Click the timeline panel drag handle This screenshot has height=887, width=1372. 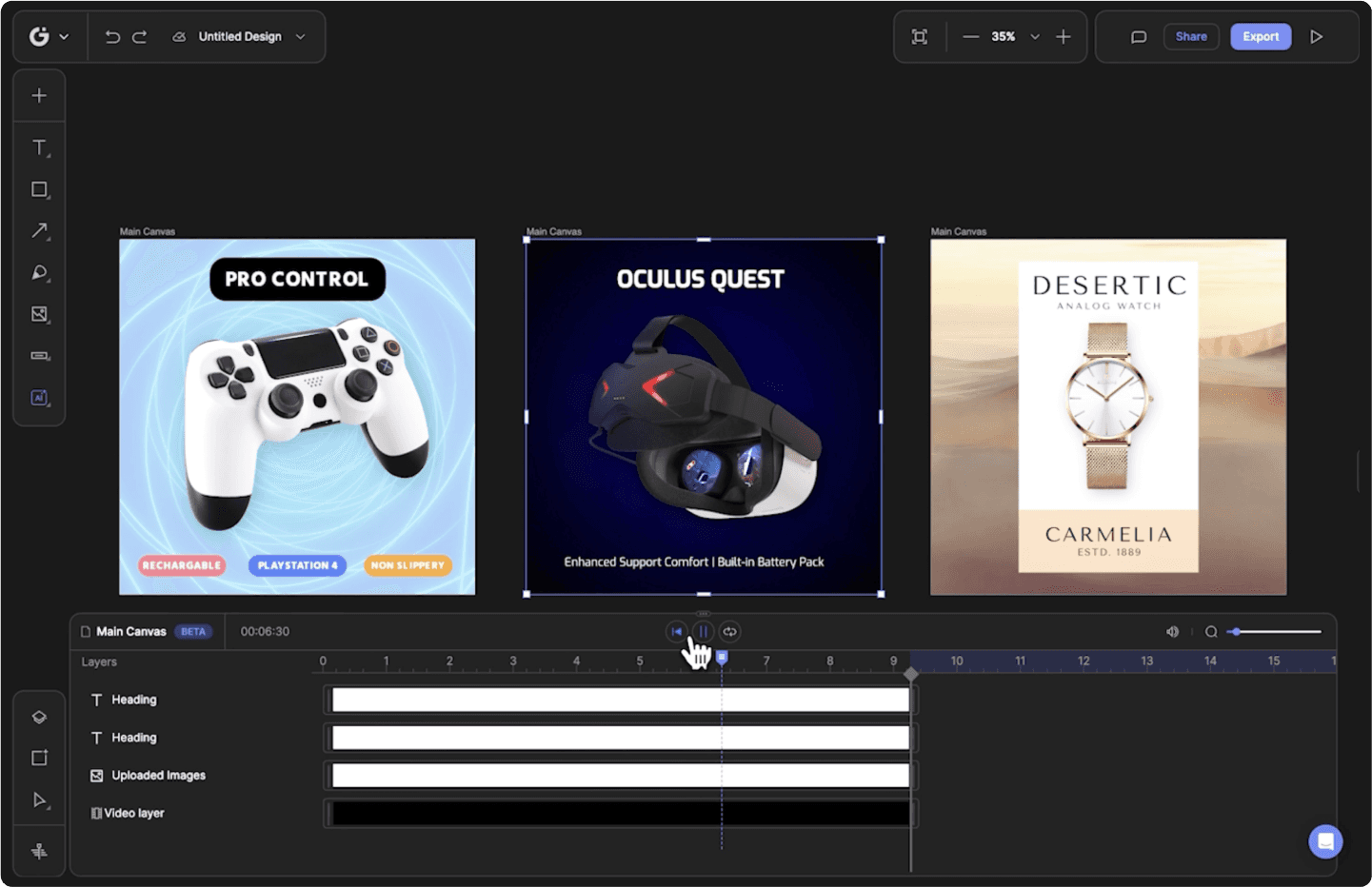click(x=703, y=614)
